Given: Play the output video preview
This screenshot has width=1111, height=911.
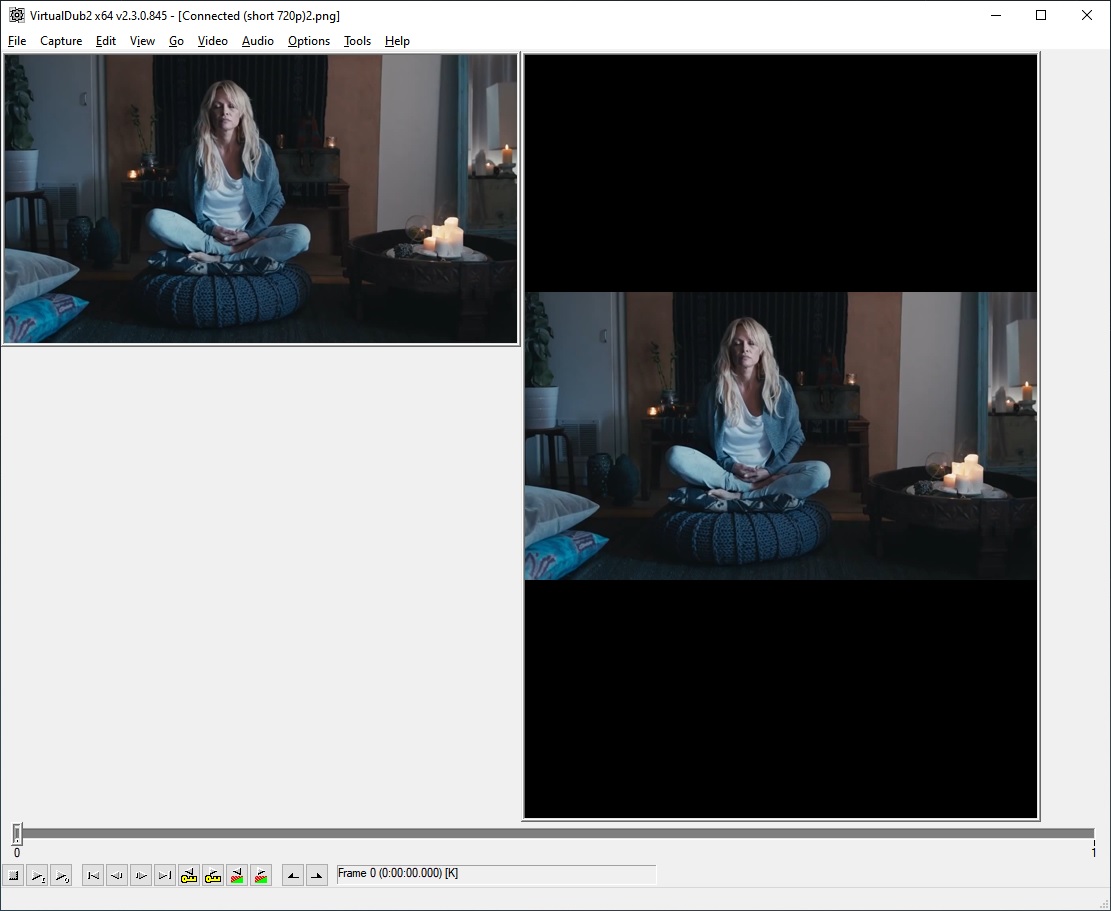Looking at the screenshot, I should coord(62,876).
